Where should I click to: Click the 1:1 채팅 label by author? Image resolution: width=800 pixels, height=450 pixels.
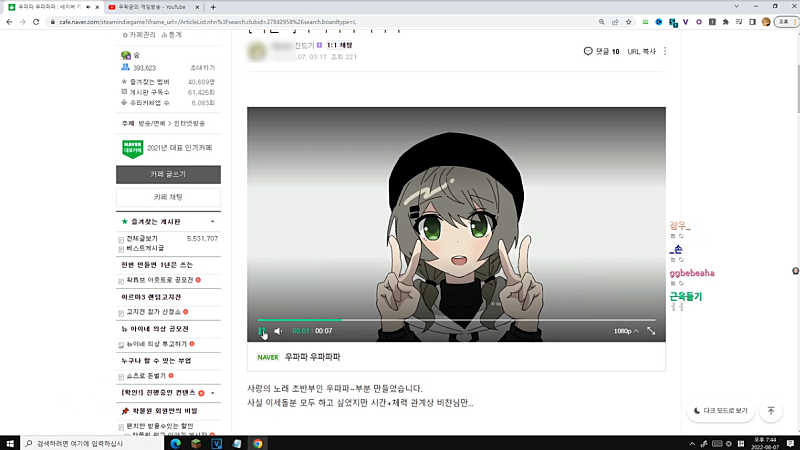(x=339, y=45)
